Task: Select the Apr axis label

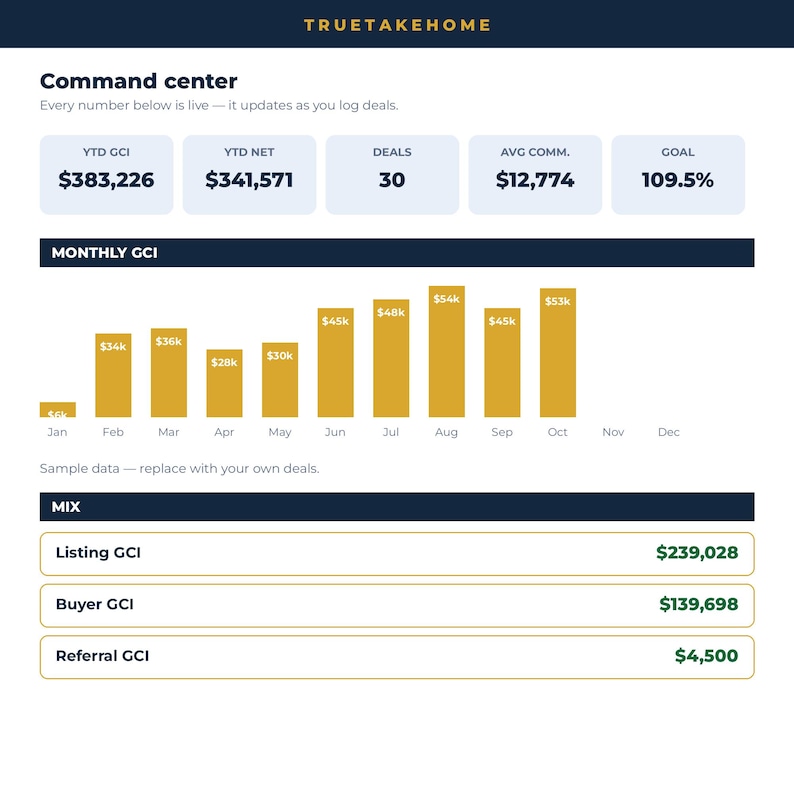Action: (224, 432)
